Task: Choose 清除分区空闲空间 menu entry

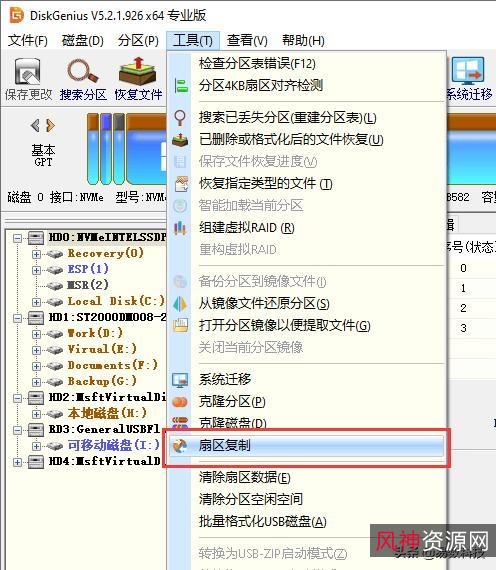Action: pos(306,499)
